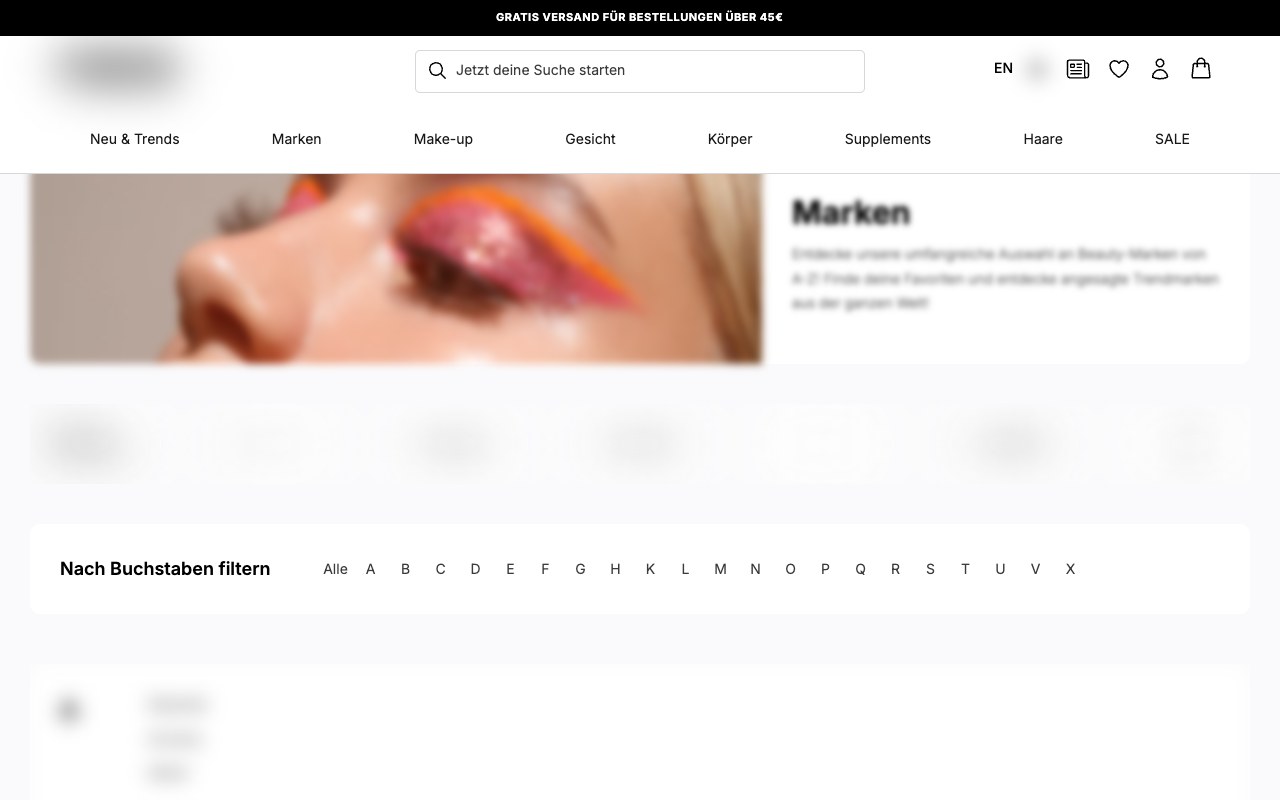1280x800 pixels.
Task: Filter brands by letter E
Action: (x=510, y=569)
